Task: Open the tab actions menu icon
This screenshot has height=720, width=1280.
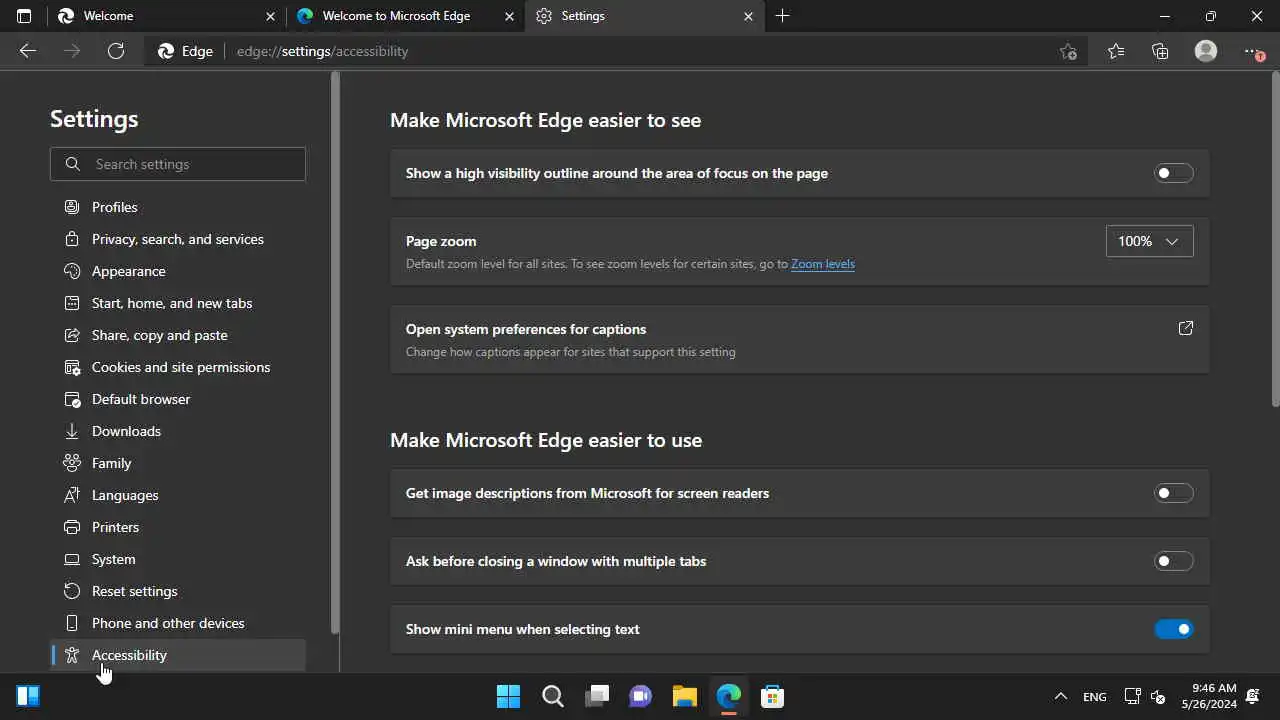Action: 24,16
